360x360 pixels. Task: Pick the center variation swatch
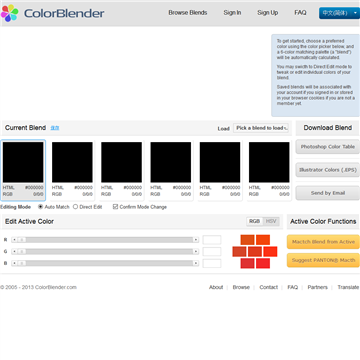255,251
